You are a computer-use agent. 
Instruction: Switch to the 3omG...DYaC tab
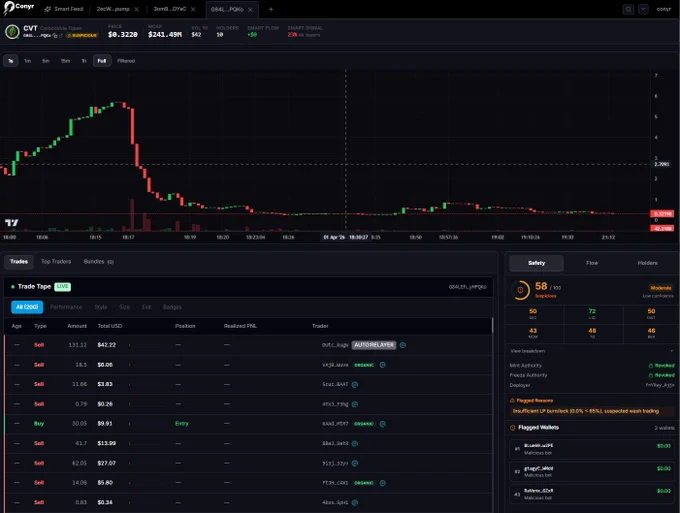pos(170,9)
